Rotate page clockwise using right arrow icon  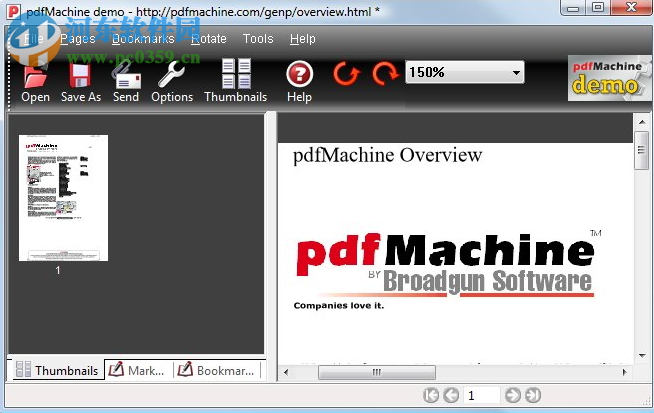385,74
